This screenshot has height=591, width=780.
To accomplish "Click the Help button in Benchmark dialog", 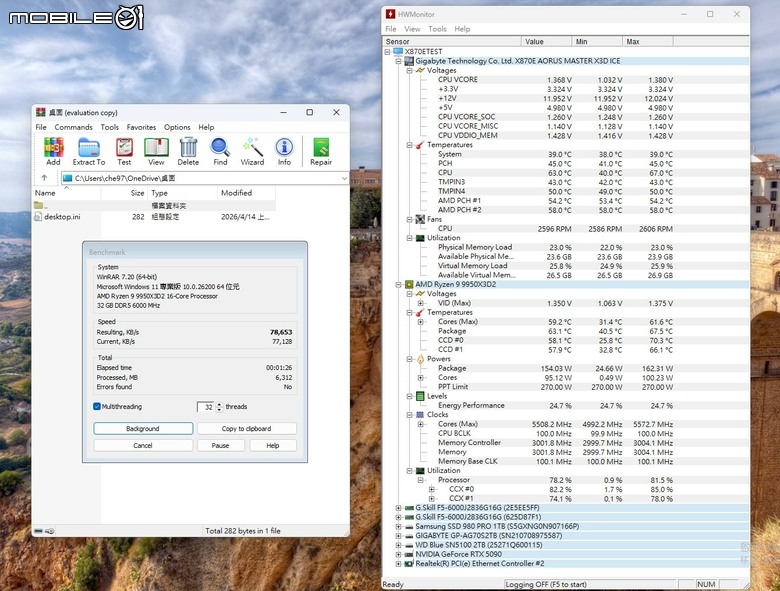I will click(x=273, y=445).
